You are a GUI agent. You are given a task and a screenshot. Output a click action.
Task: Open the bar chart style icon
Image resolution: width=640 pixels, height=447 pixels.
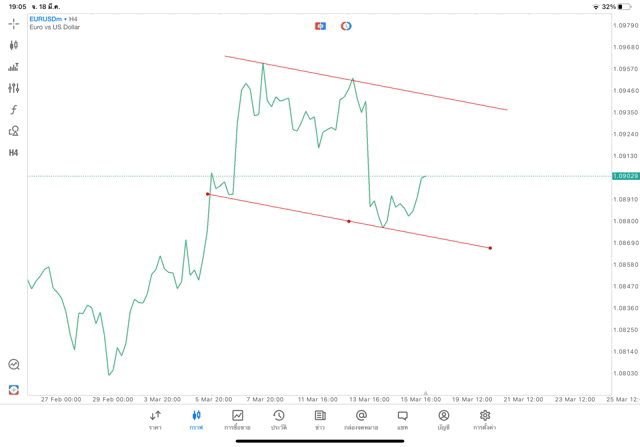click(x=14, y=67)
